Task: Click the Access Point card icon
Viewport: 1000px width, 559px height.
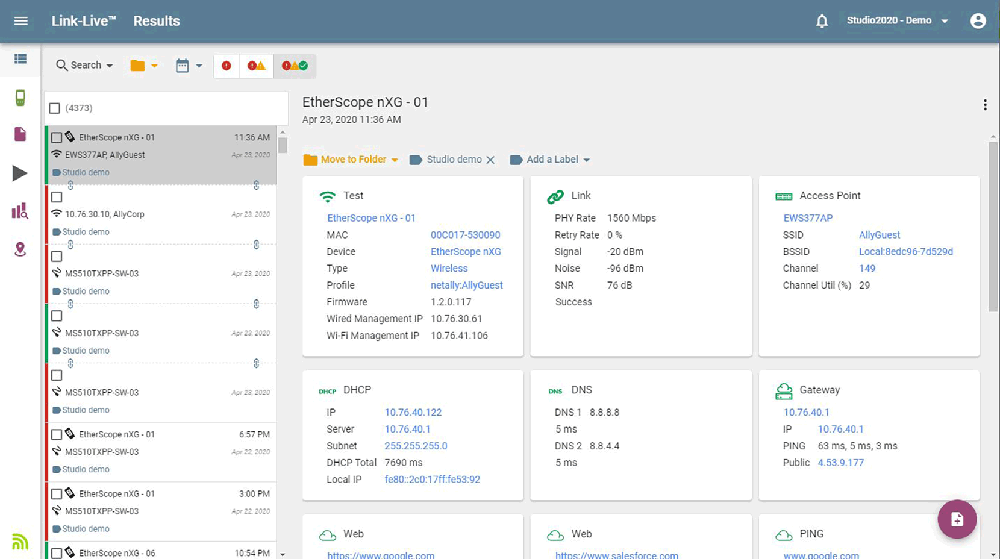Action: (784, 196)
